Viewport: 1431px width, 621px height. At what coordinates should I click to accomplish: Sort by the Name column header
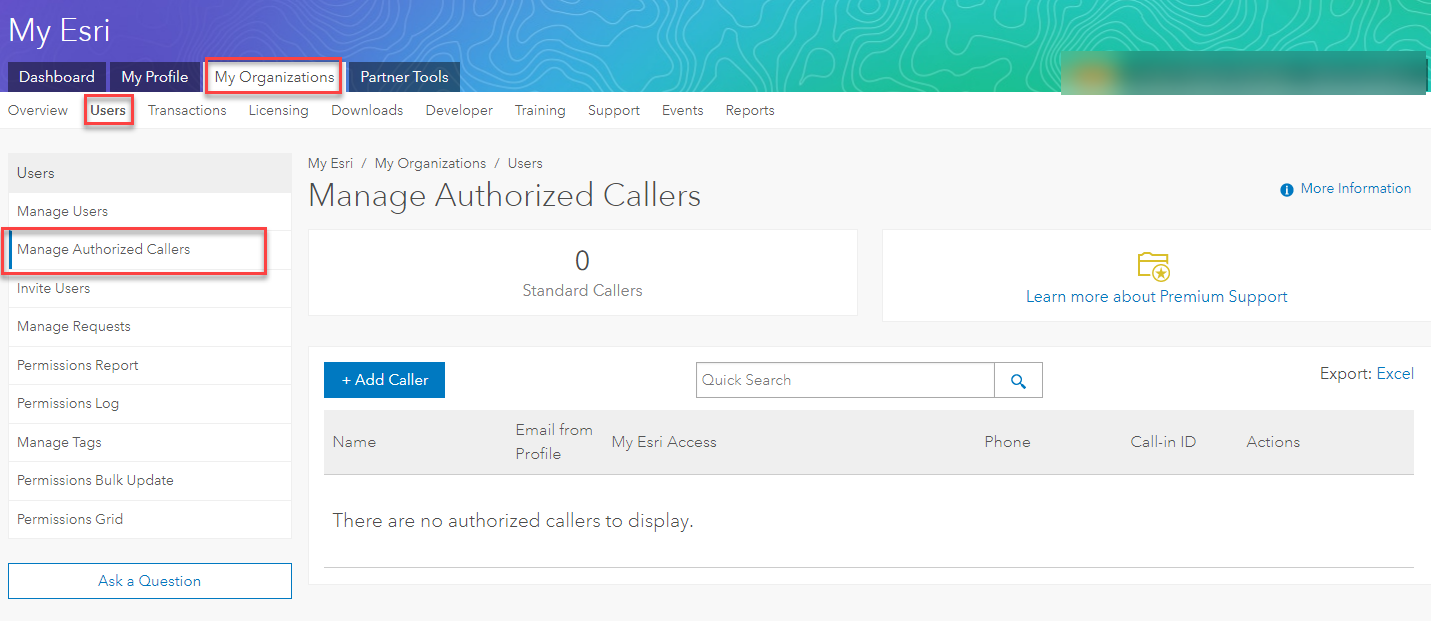click(354, 442)
